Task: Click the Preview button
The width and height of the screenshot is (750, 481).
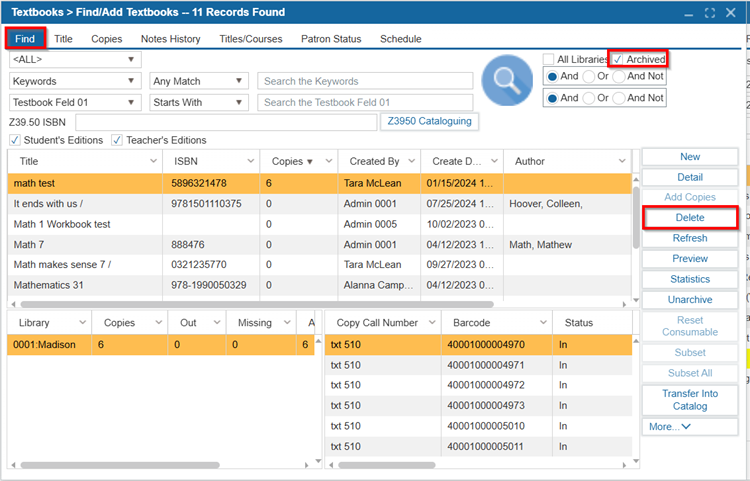Action: pyautogui.click(x=690, y=259)
